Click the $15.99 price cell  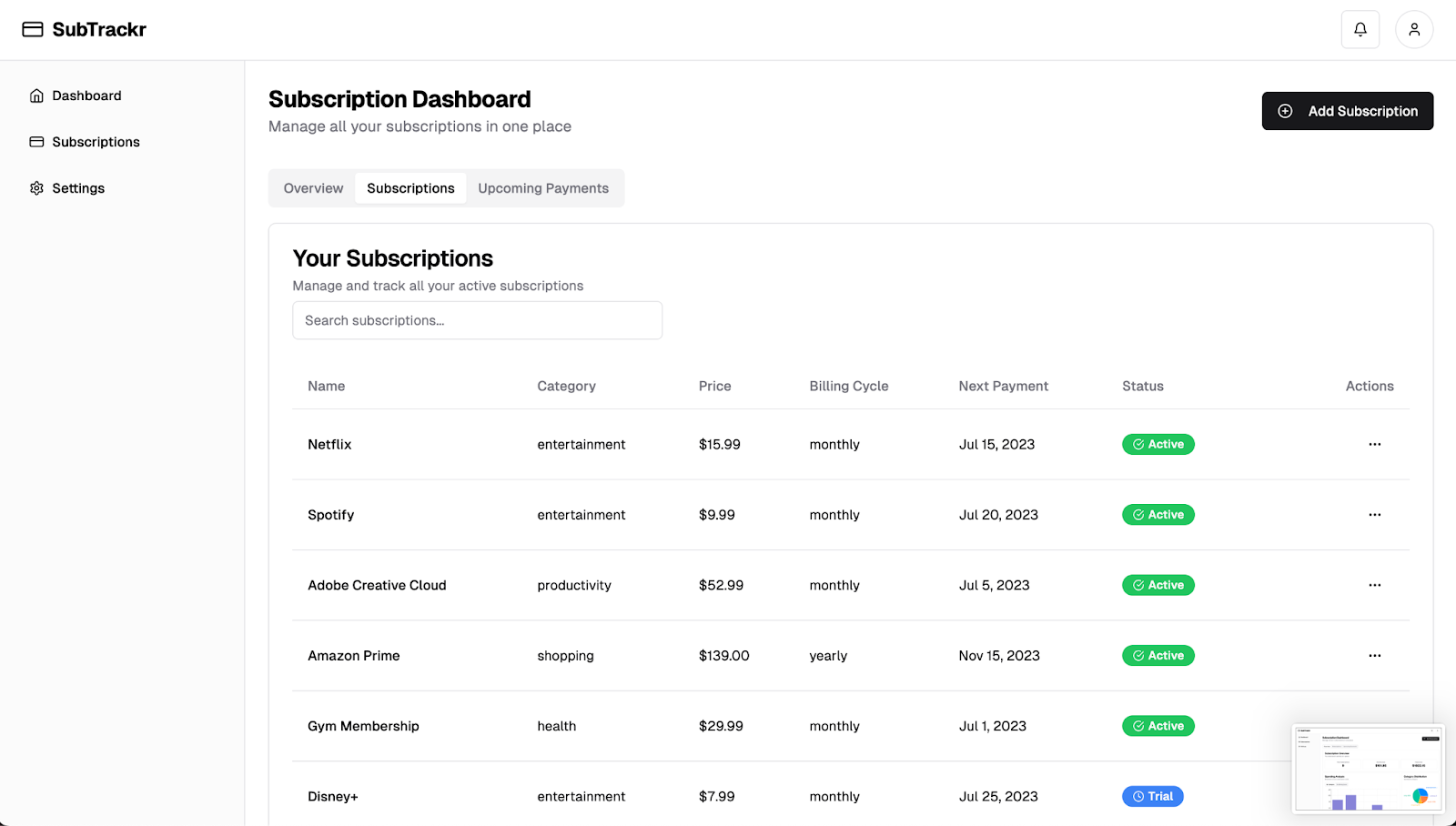[719, 444]
